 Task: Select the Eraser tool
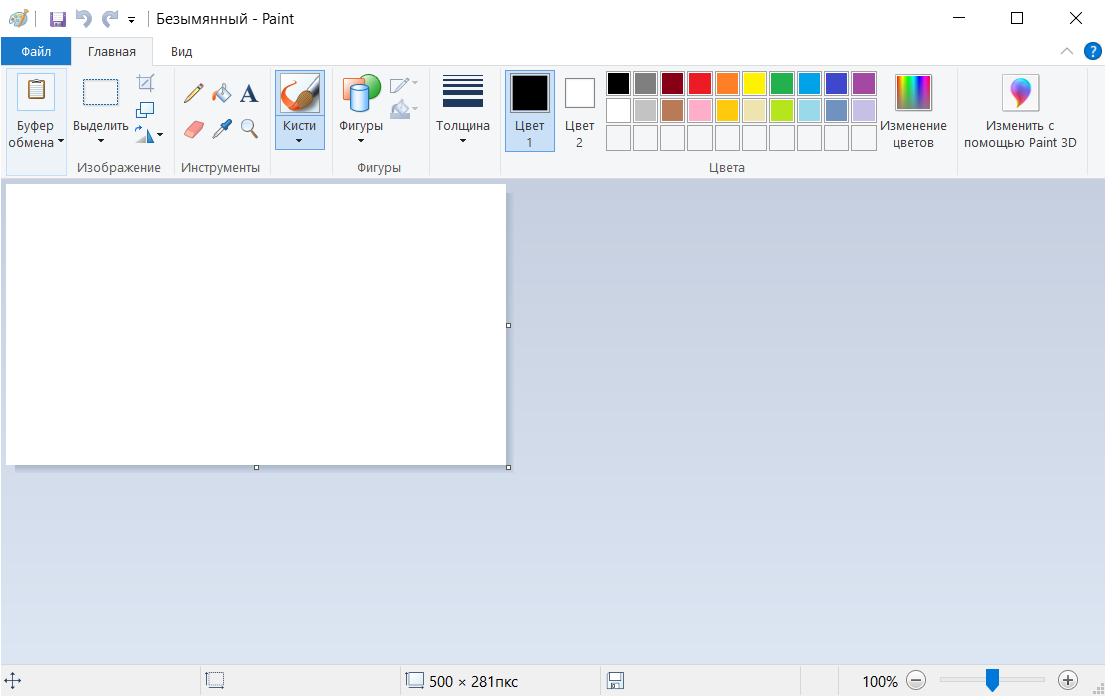tap(192, 128)
